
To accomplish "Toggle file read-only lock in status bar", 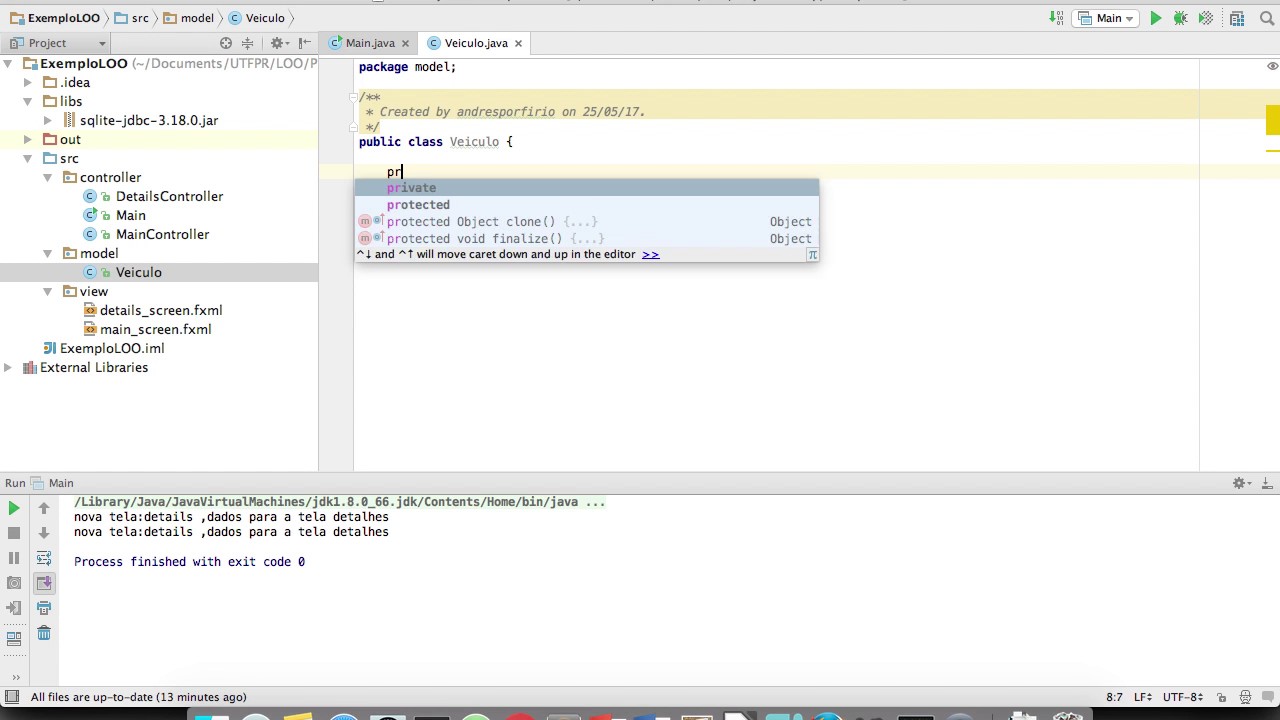I will coord(1222,697).
